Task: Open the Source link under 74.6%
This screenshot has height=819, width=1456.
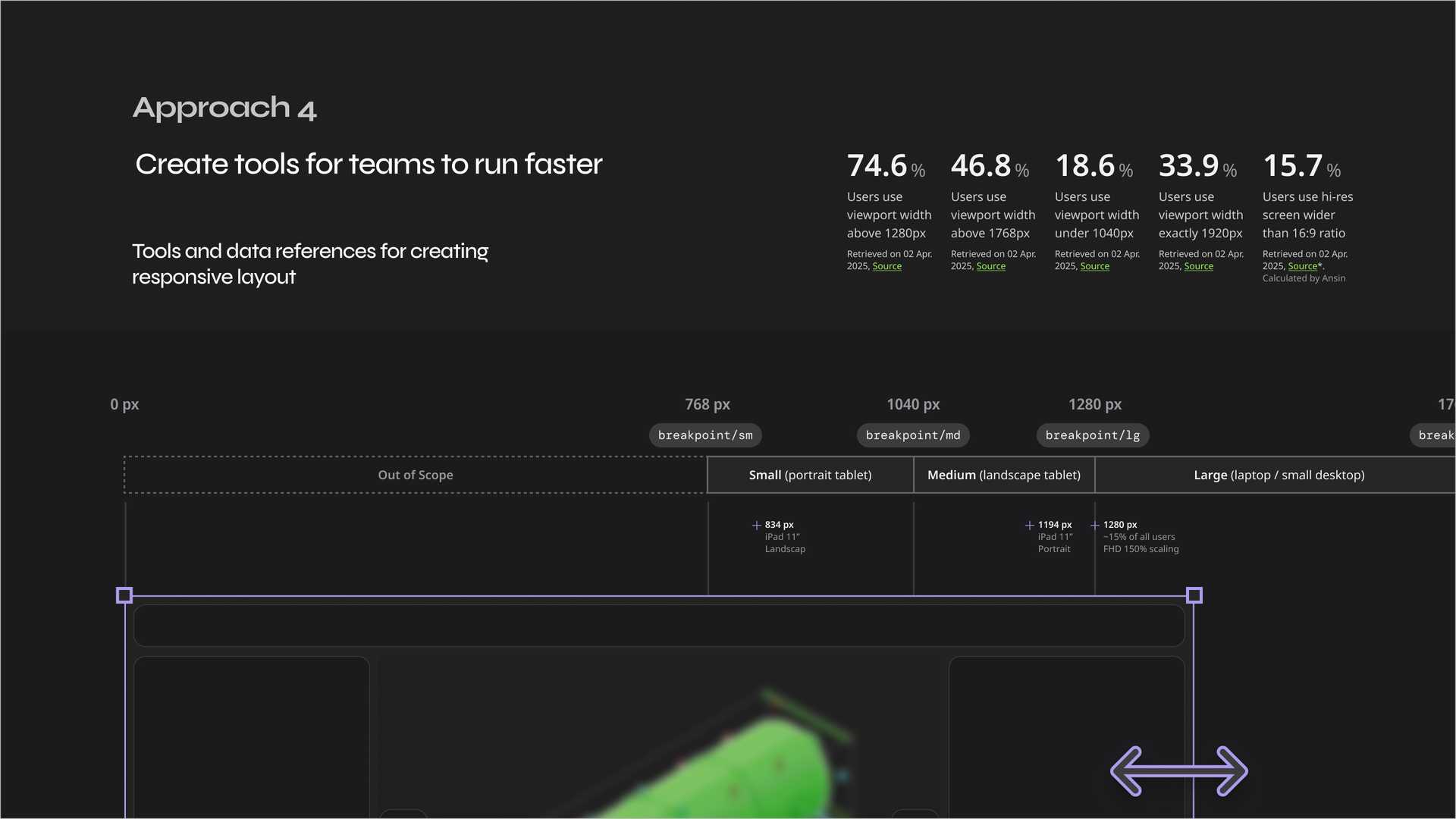Action: (x=886, y=266)
